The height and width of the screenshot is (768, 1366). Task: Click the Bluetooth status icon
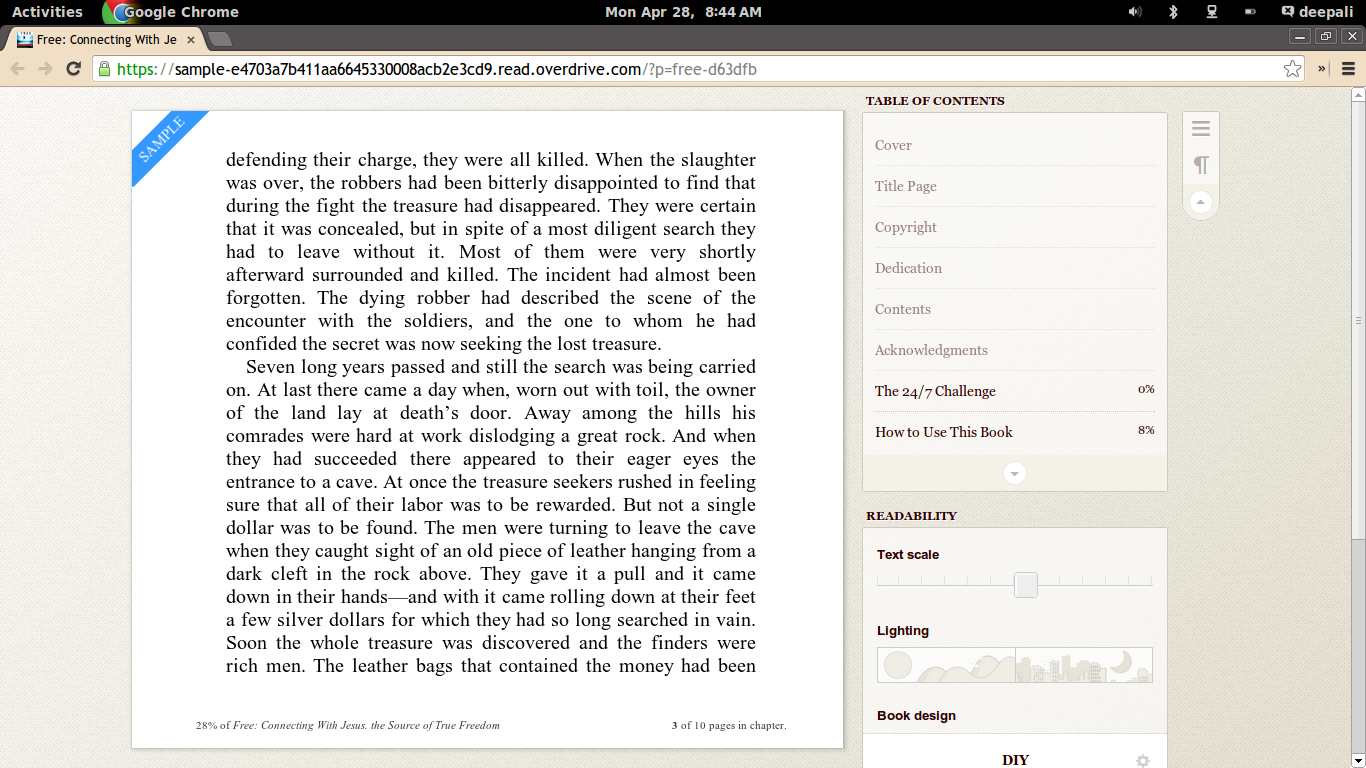point(1174,12)
